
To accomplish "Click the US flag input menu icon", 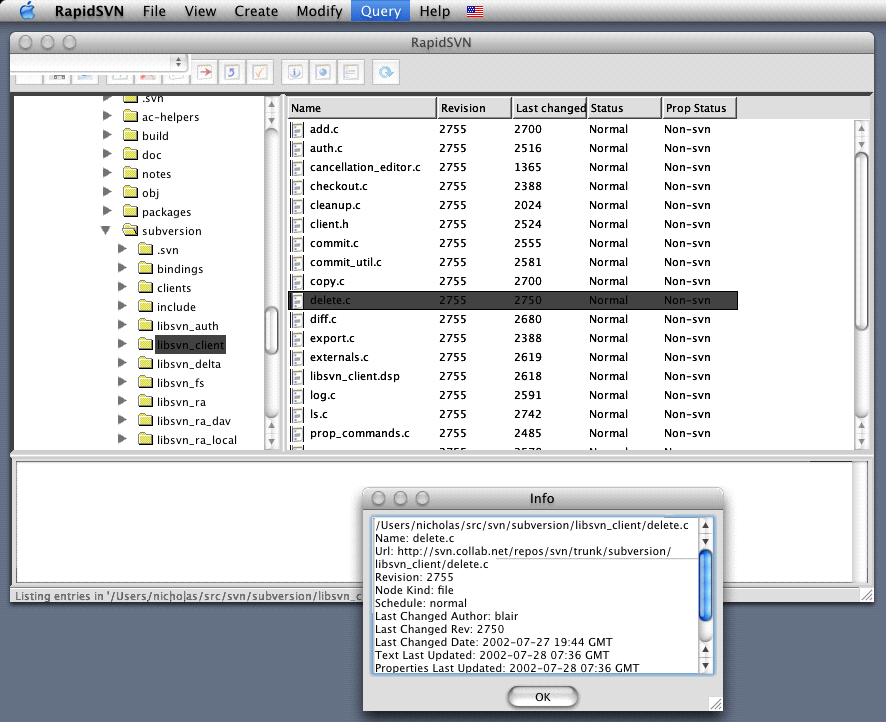I will 475,11.
